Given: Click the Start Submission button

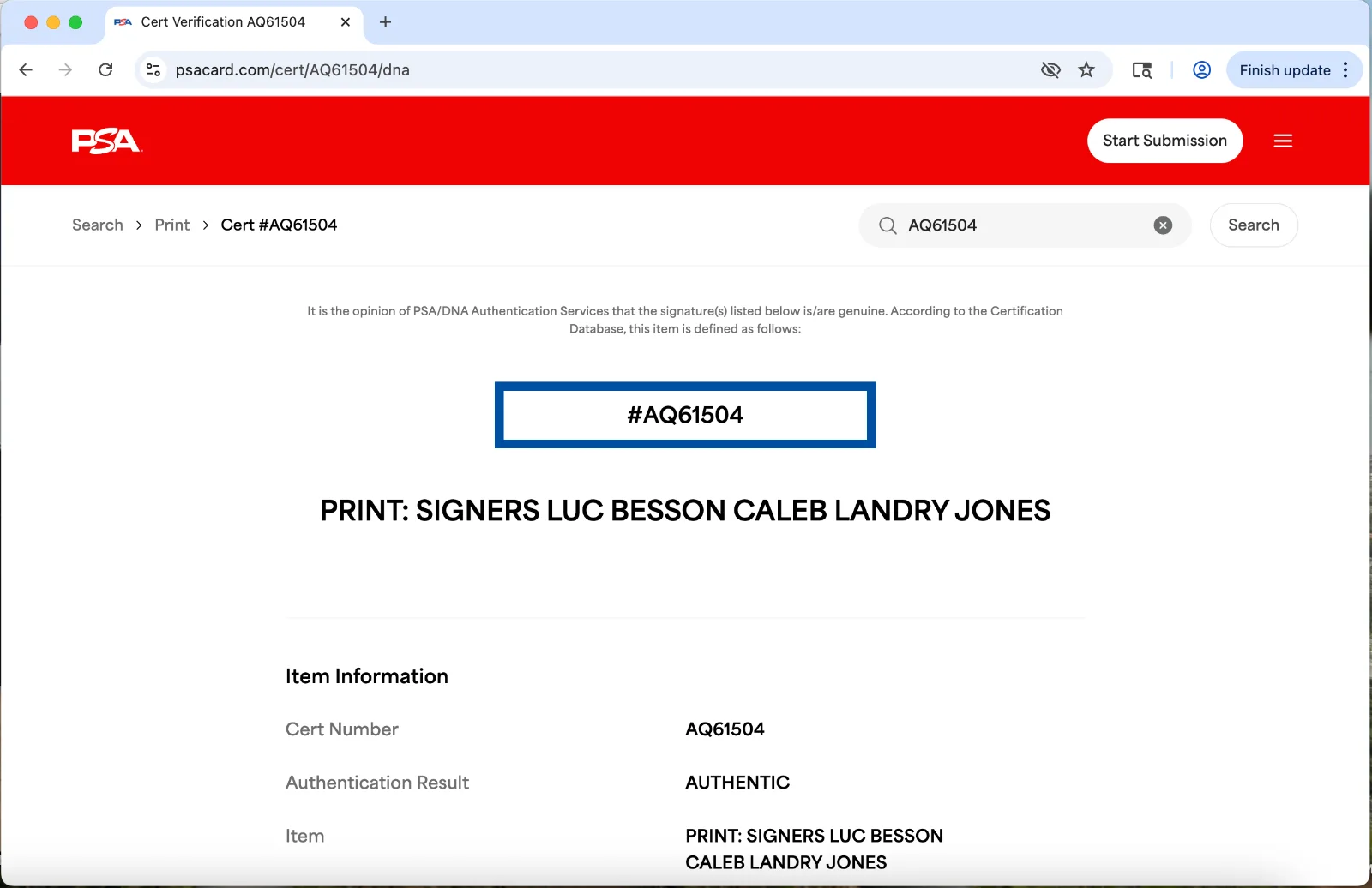Looking at the screenshot, I should (1164, 141).
